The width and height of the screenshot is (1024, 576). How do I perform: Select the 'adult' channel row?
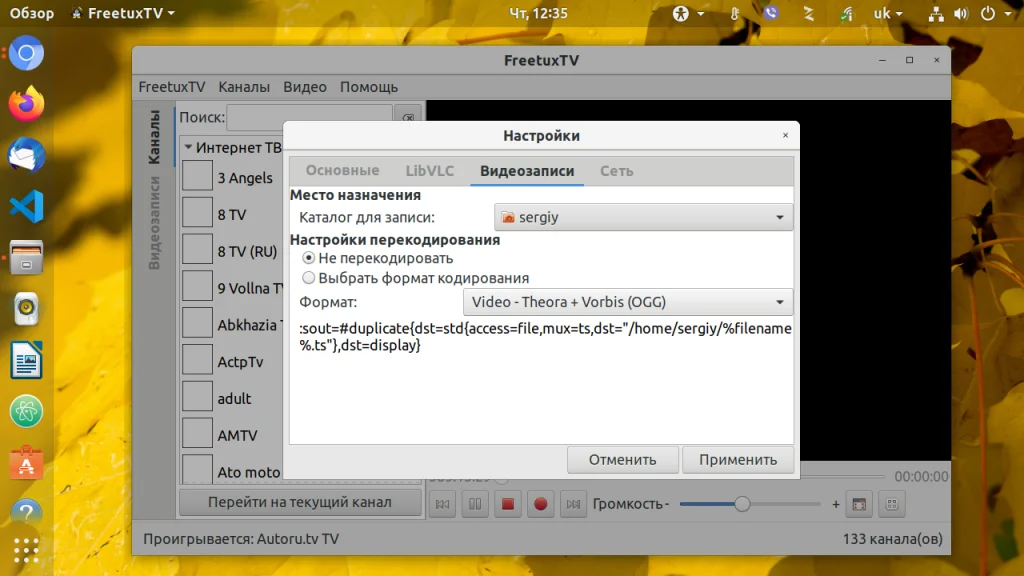(232, 398)
